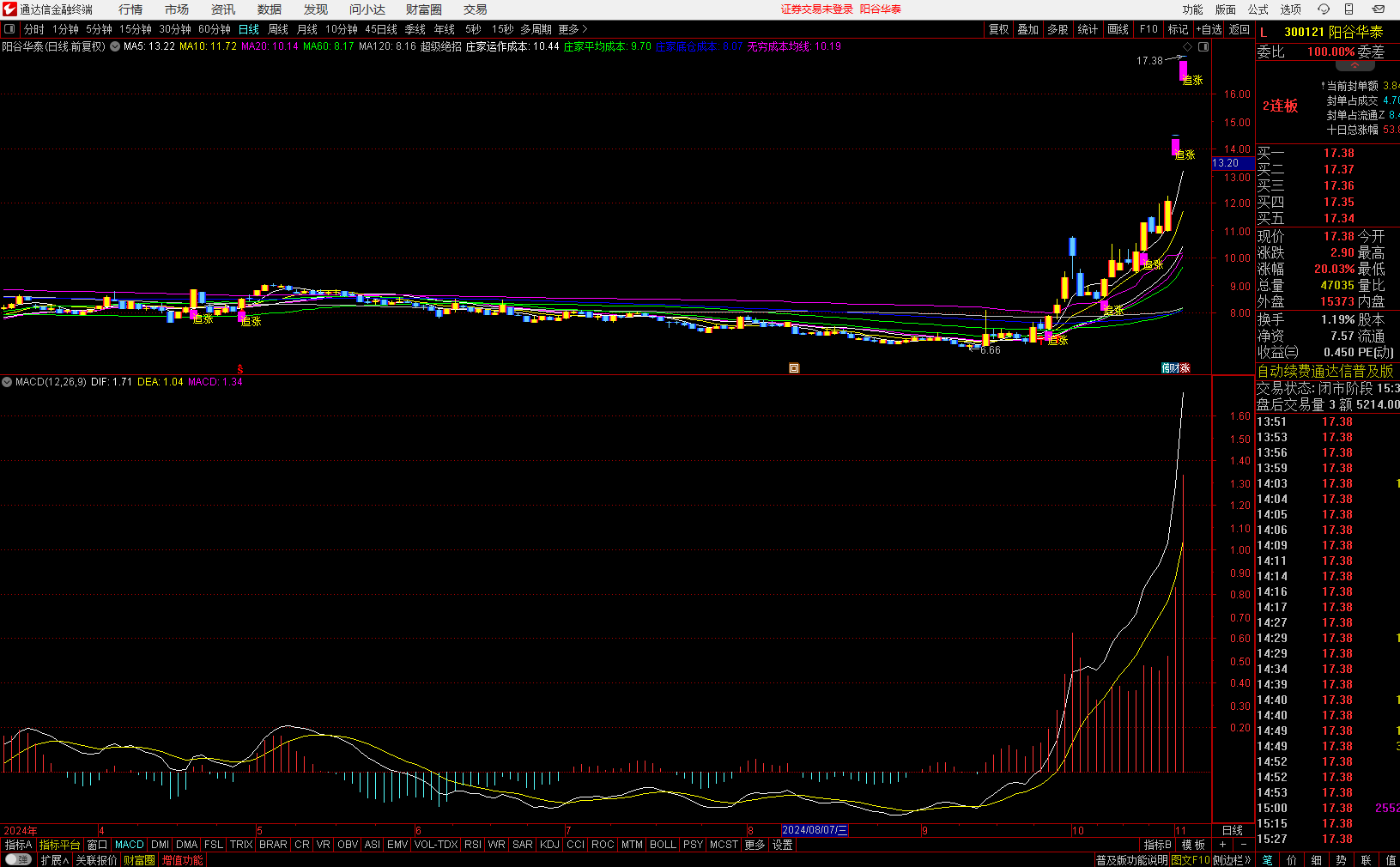The height and width of the screenshot is (867, 1400).
Task: Open the 窗口 window count menu
Action: [97, 845]
